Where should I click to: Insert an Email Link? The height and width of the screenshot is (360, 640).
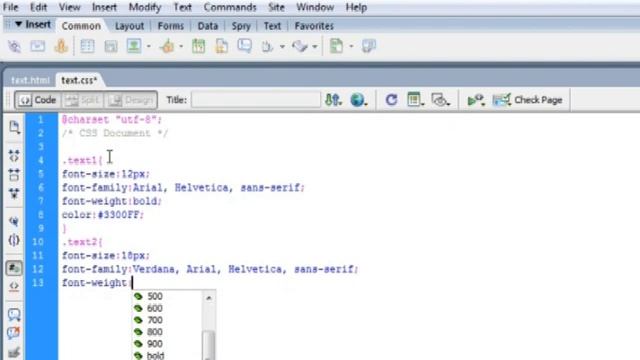tap(38, 46)
